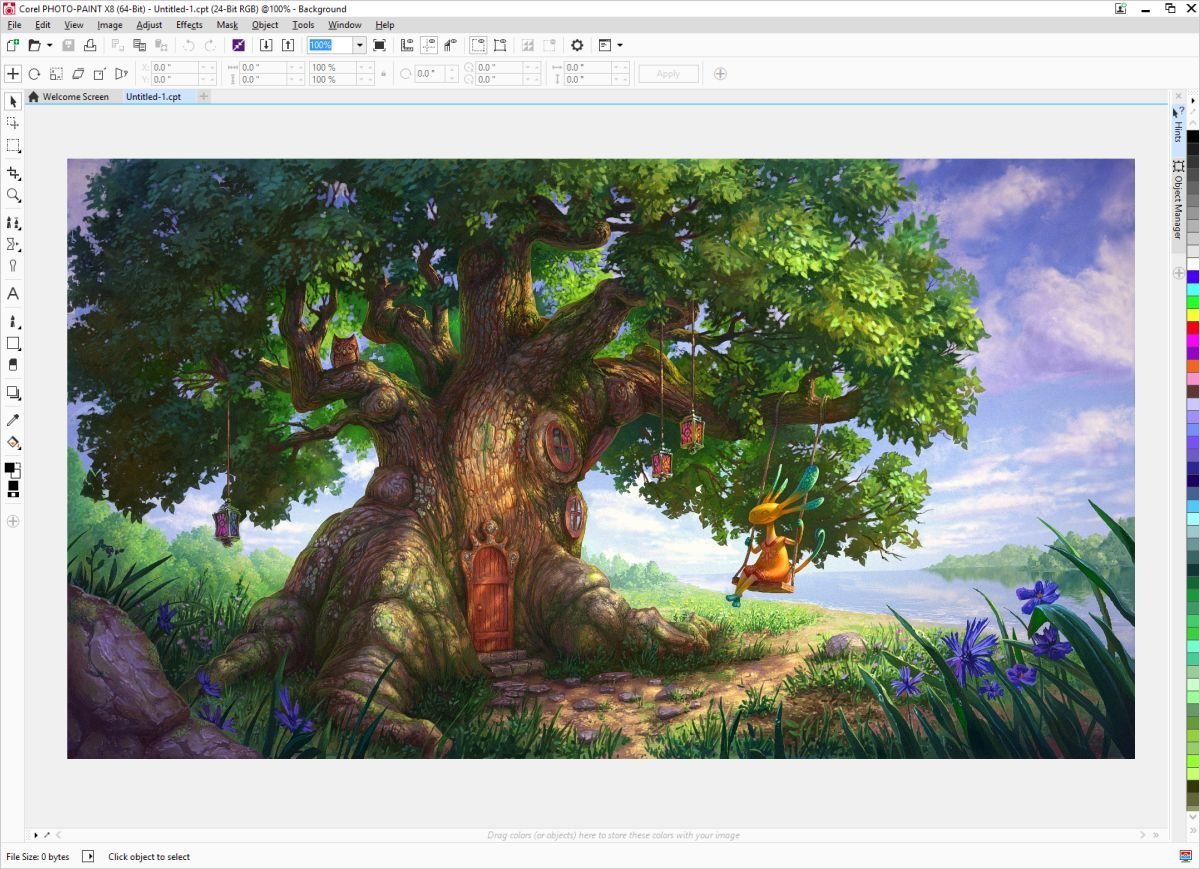1200x869 pixels.
Task: Expand the zoom level dropdown
Action: click(x=359, y=45)
